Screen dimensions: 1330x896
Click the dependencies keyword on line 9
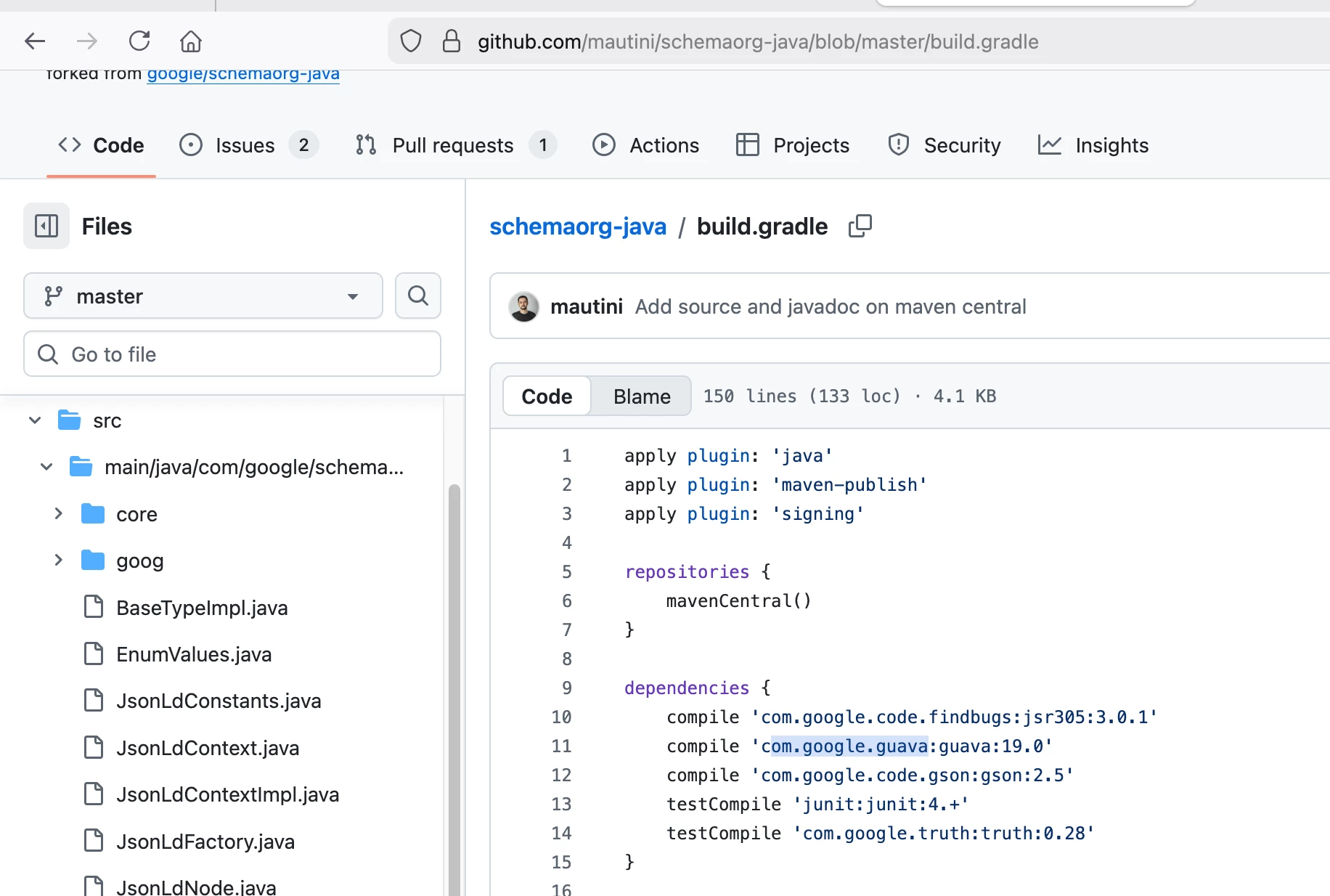click(x=687, y=688)
